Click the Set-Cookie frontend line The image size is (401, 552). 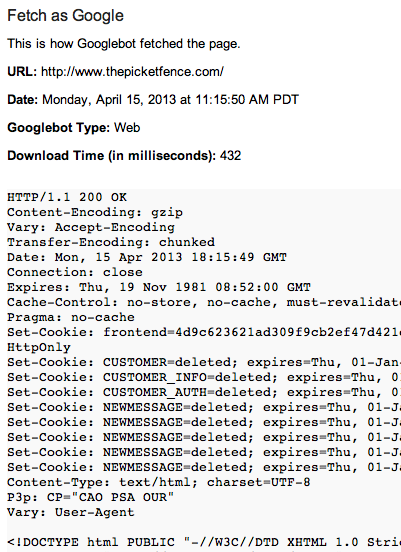coord(204,332)
